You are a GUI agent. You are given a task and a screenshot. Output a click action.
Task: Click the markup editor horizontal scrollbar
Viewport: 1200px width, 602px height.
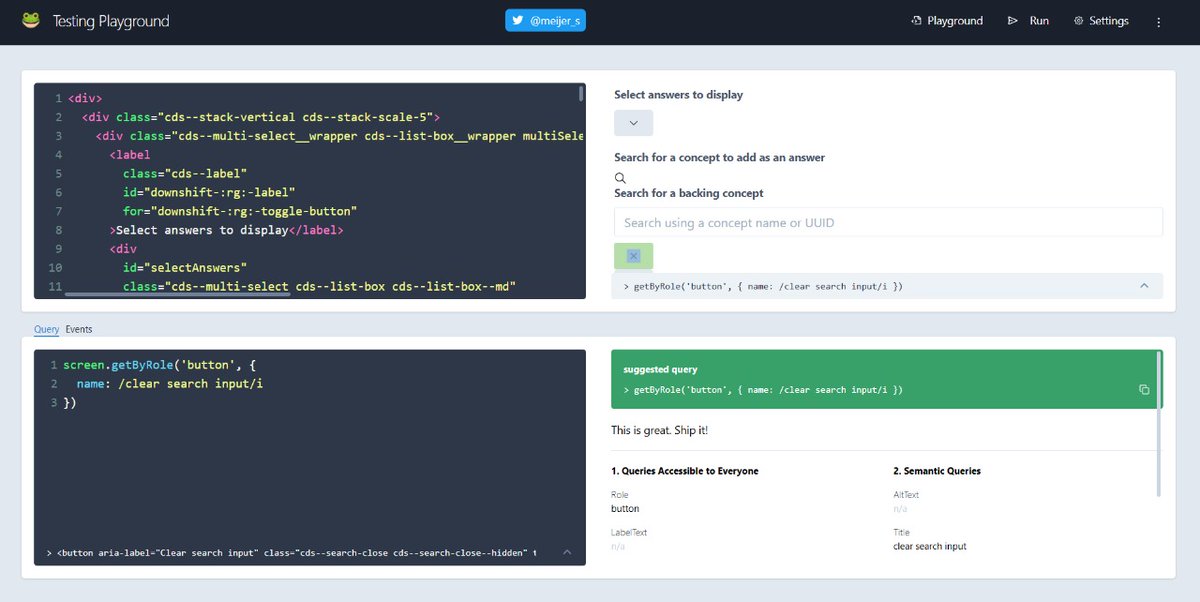177,294
